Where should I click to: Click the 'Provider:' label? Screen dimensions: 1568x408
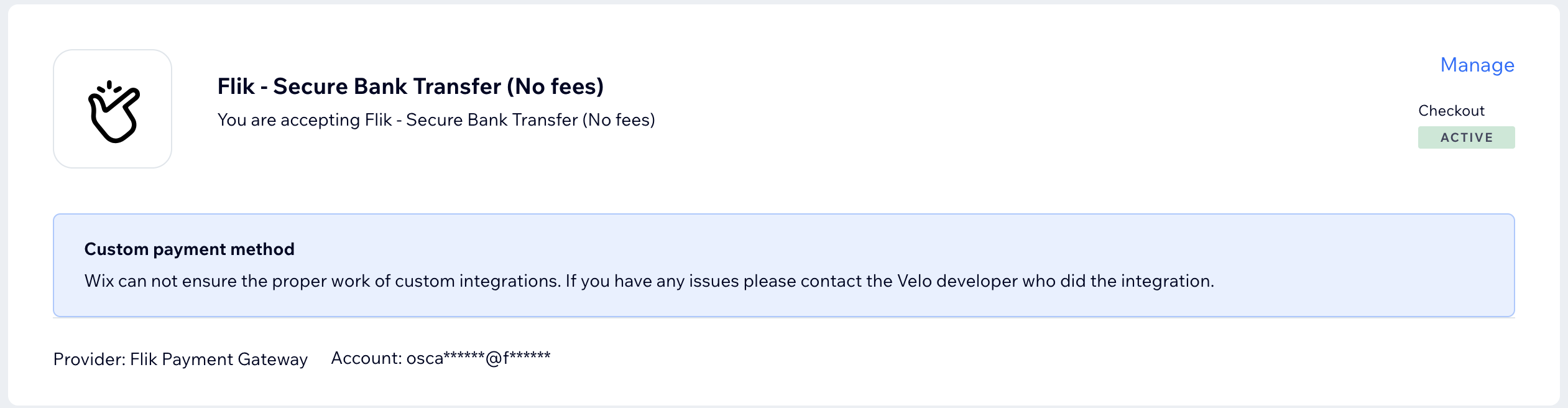90,359
